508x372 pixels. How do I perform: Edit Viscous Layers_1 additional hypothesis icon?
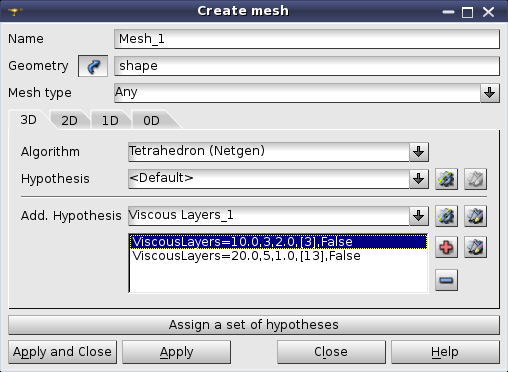[475, 216]
